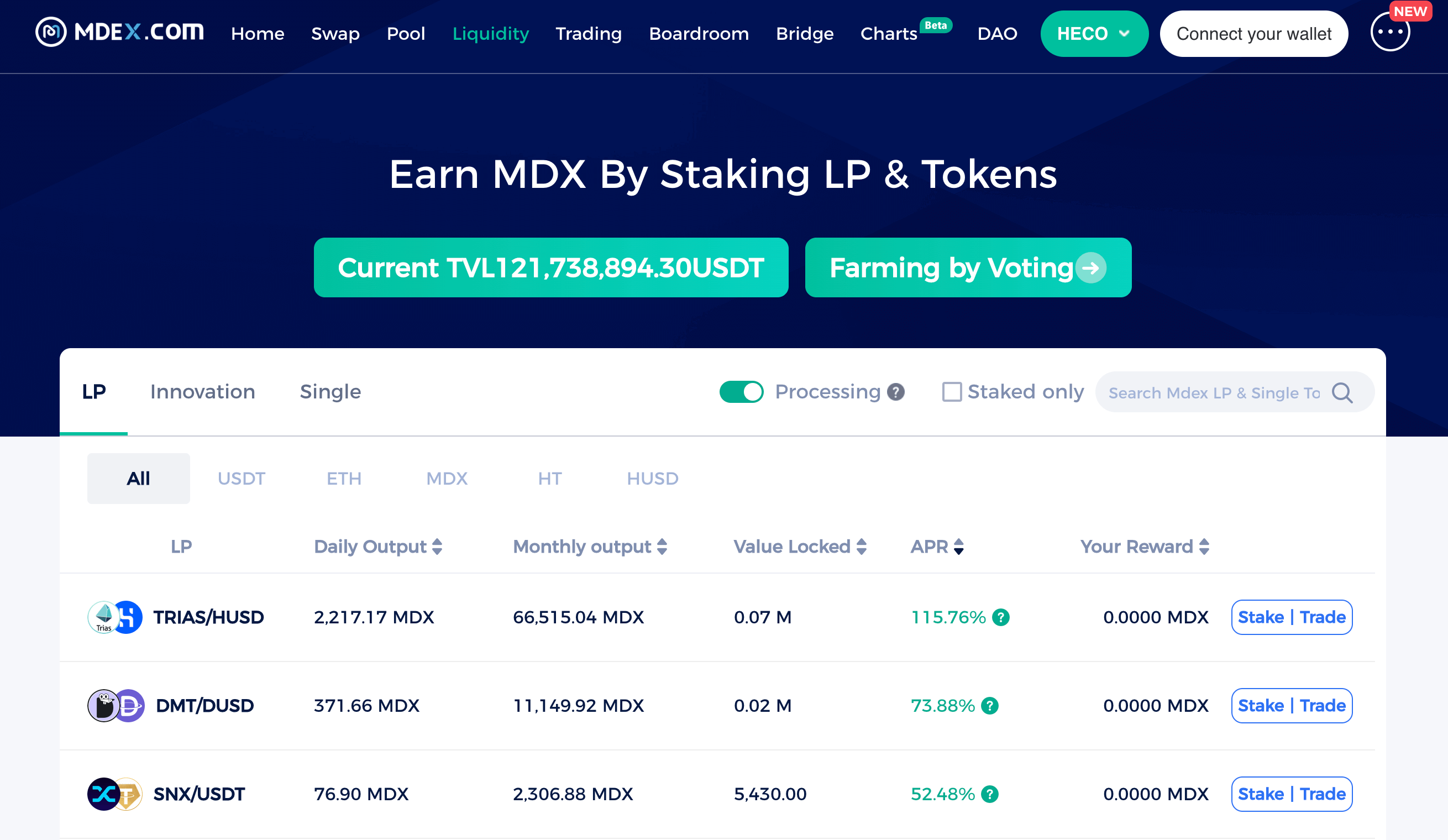Click the search magnifier icon
This screenshot has height=840, width=1448.
point(1342,393)
